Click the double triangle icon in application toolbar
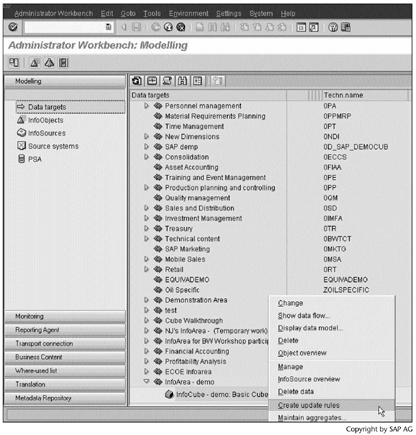 point(49,63)
